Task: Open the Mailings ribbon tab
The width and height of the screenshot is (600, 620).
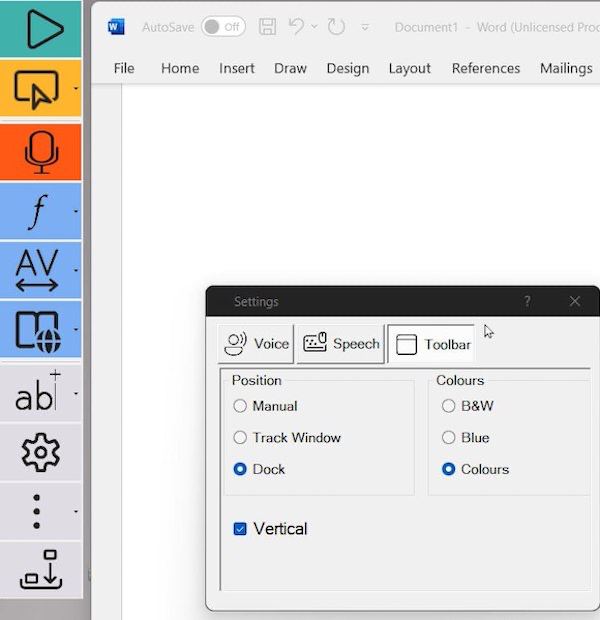Action: [x=566, y=68]
